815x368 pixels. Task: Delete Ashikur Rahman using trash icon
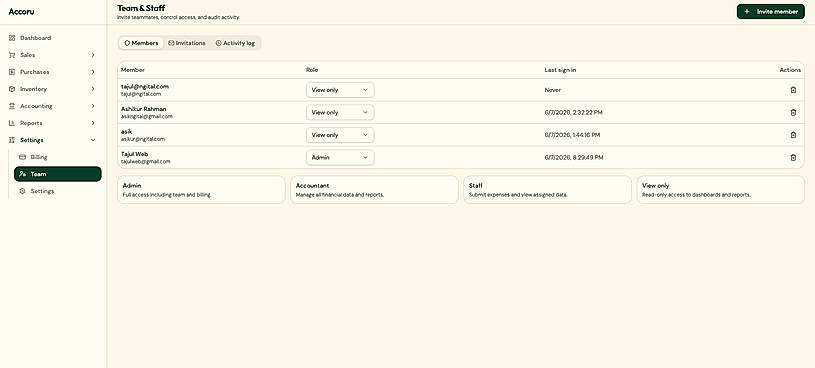tap(793, 112)
